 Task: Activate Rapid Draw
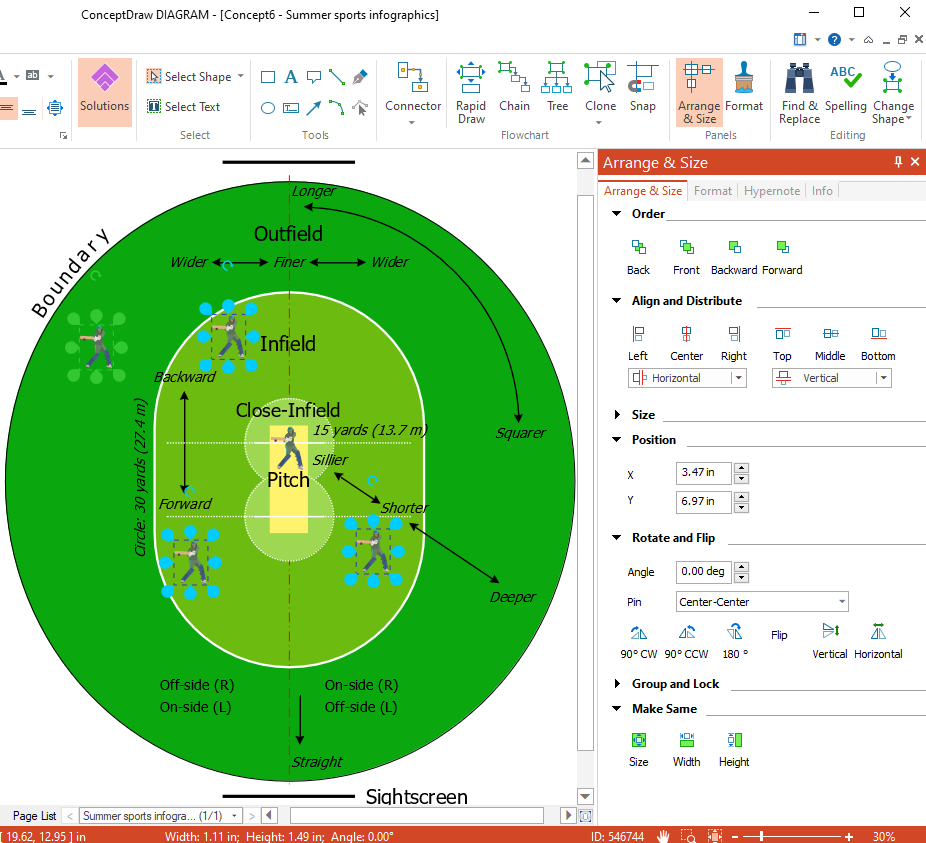tap(471, 93)
